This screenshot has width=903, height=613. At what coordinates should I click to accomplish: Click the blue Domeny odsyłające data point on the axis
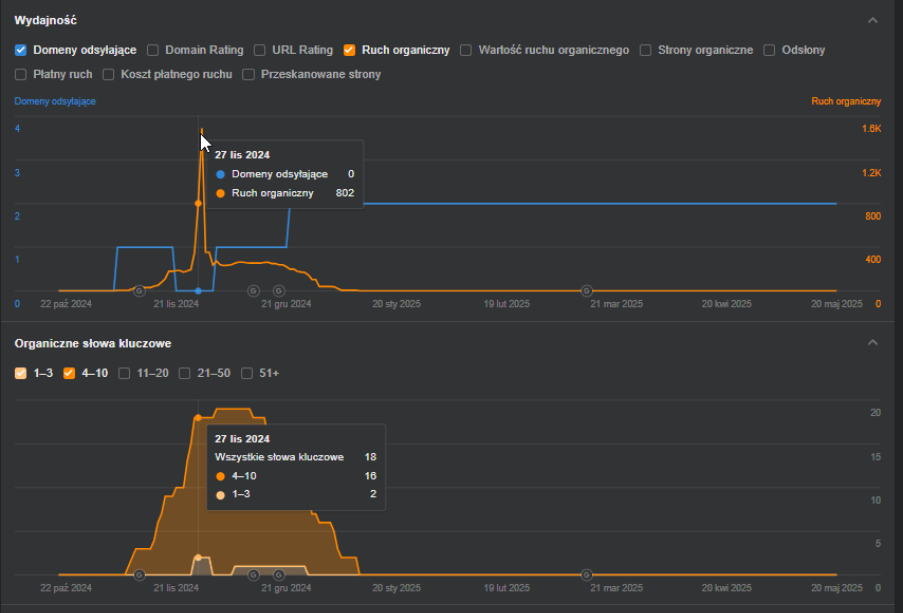198,291
